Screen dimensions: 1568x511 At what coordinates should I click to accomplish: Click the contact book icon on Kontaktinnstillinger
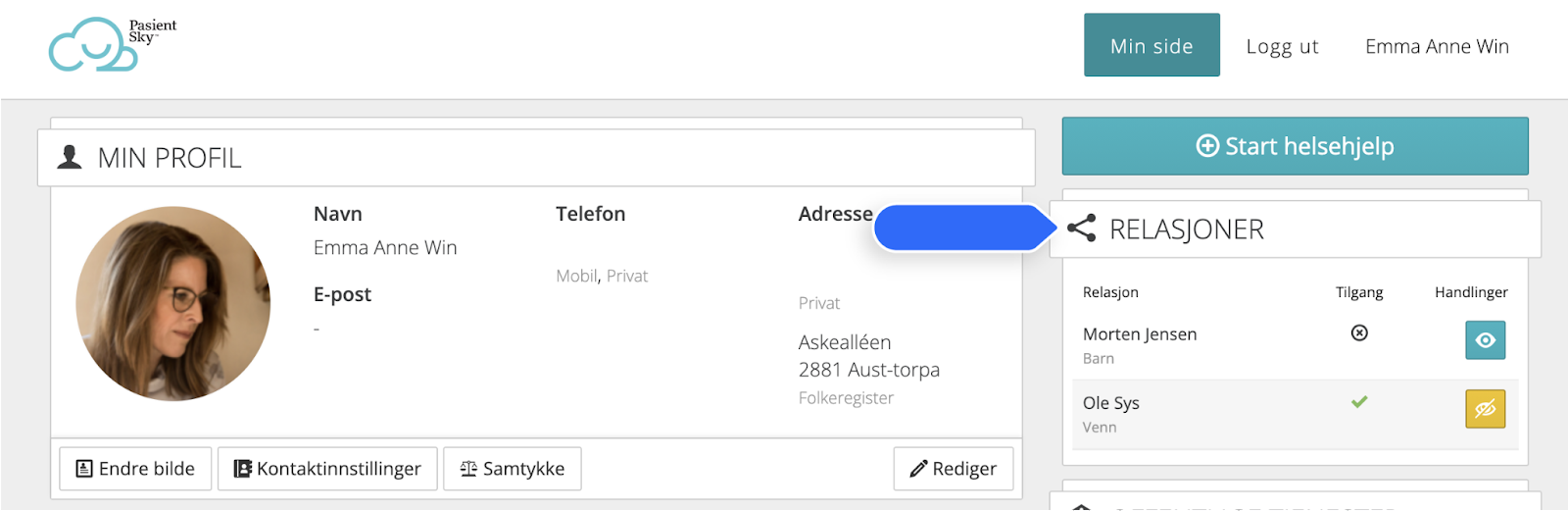click(242, 469)
